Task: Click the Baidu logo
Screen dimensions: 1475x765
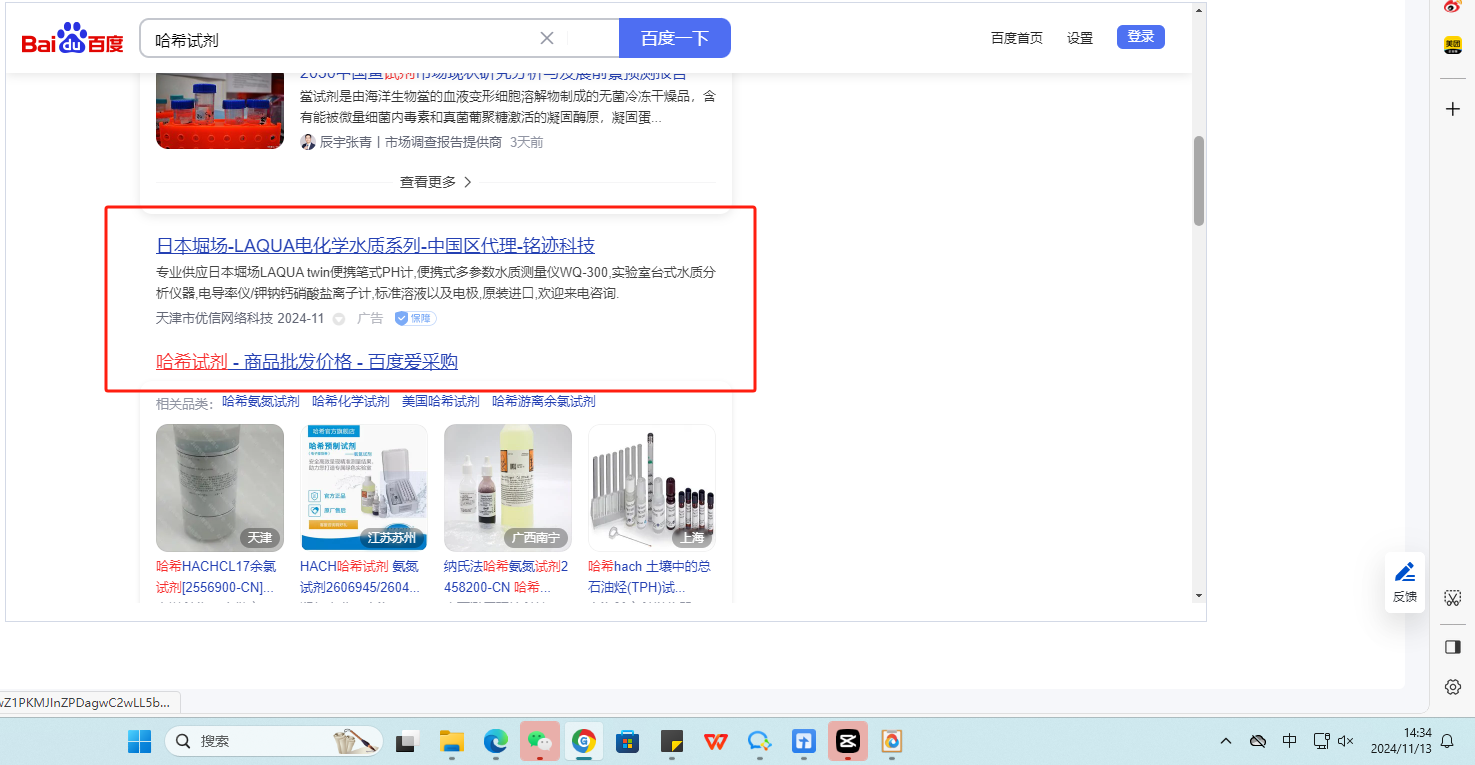Action: click(72, 39)
